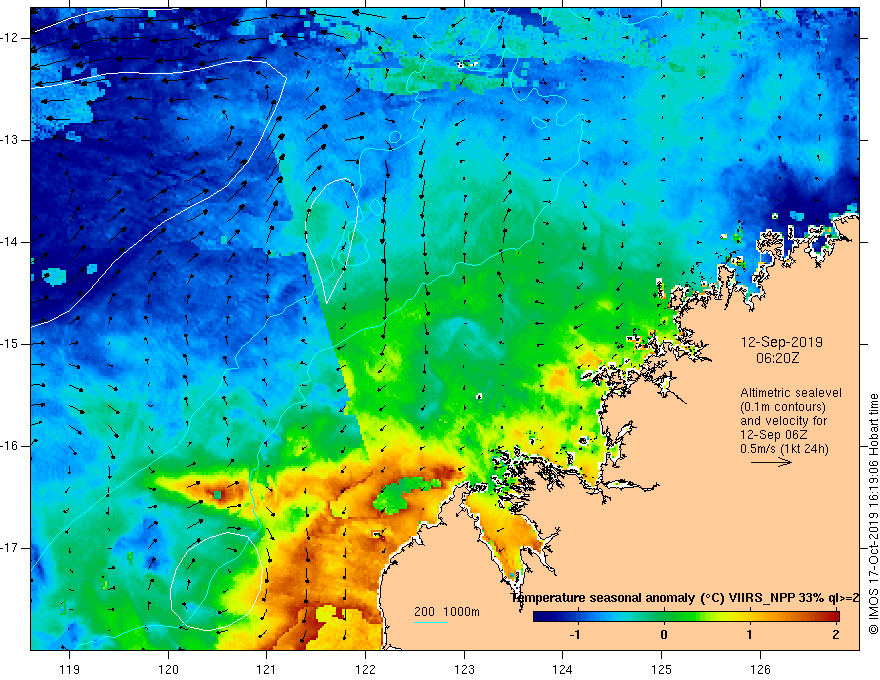This screenshot has width=880, height=680.
Task: Click the '(0.1m contours)' text line
Action: [x=783, y=407]
